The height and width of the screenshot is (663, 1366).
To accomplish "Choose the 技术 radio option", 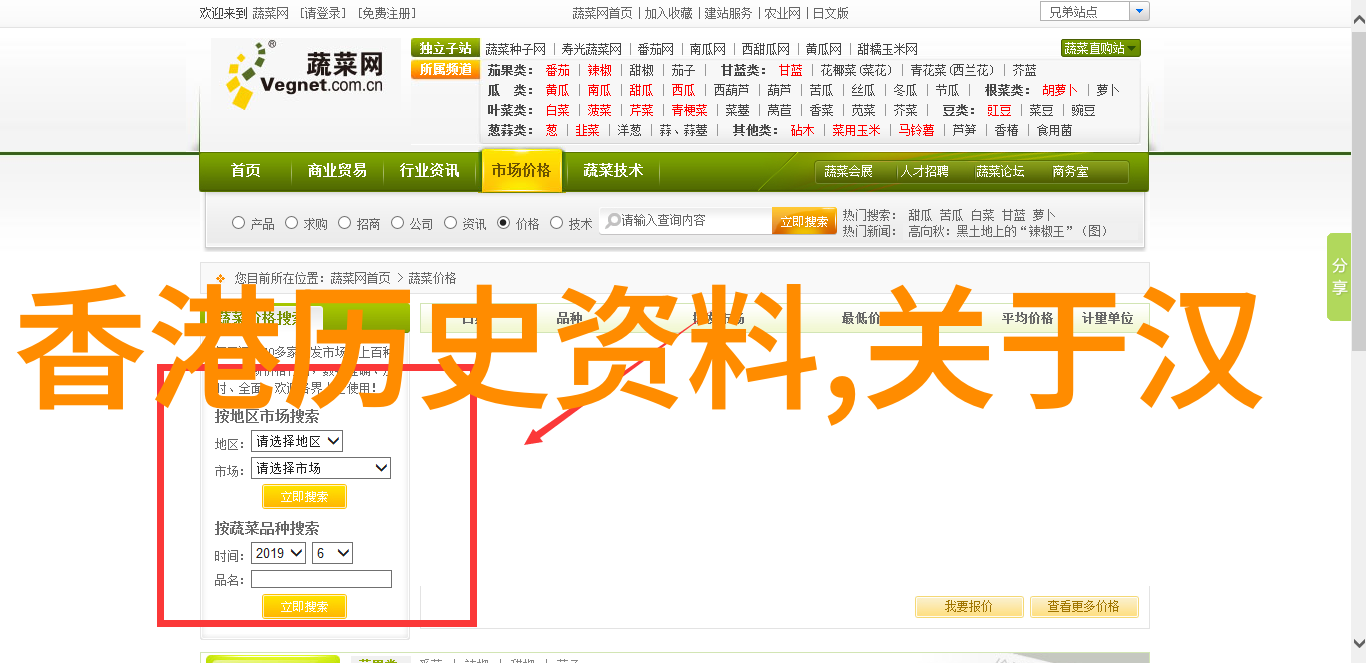I will point(557,223).
